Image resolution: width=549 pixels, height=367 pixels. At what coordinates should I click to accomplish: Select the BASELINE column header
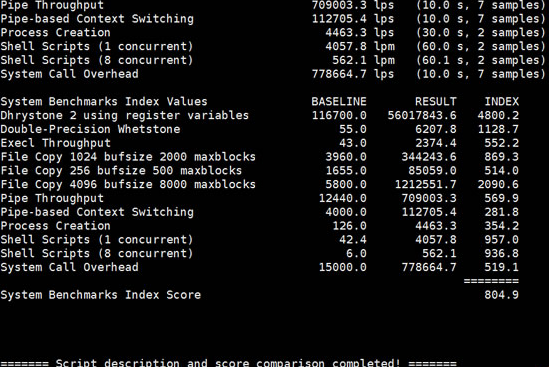point(339,102)
